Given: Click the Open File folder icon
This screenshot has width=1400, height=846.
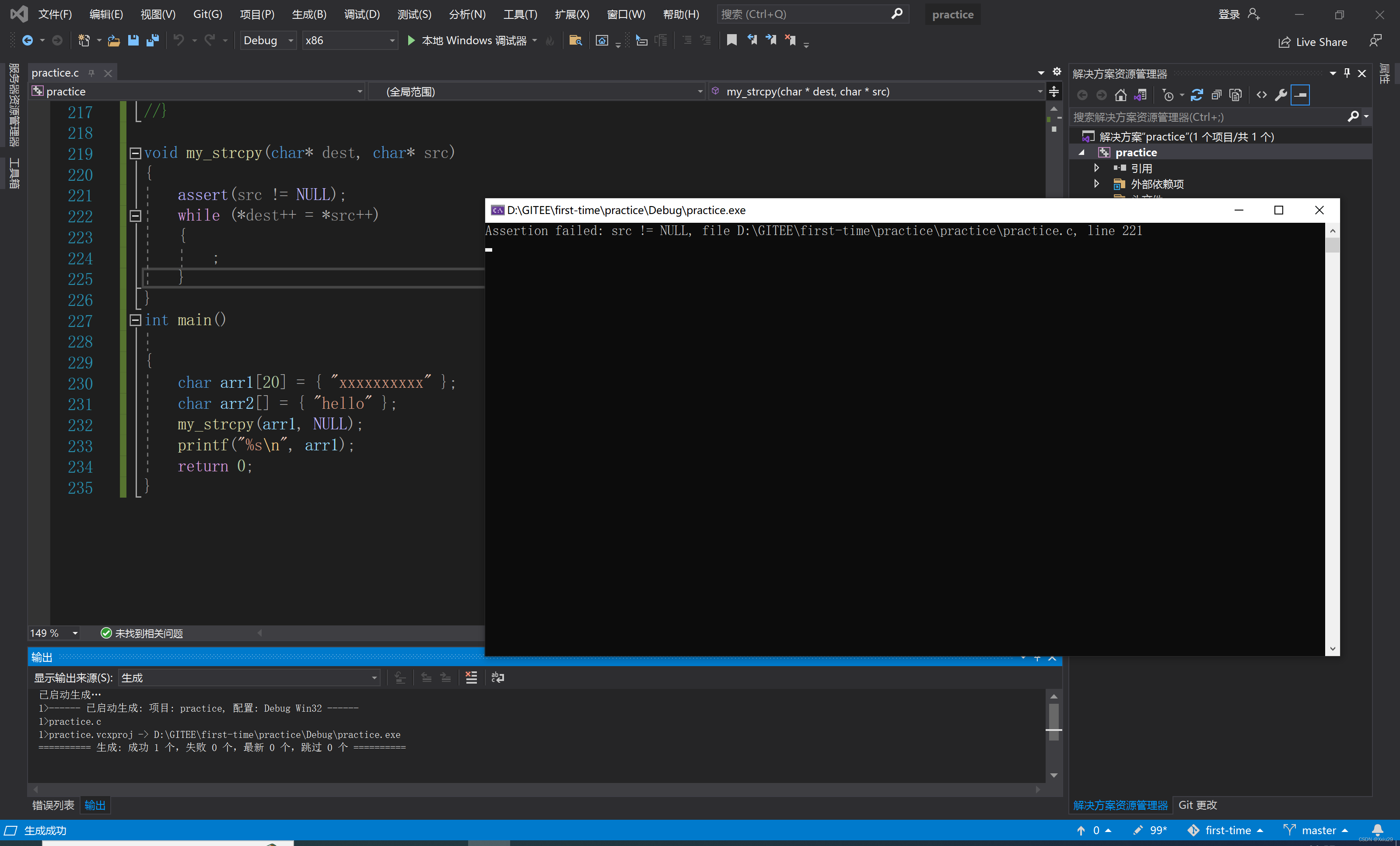Looking at the screenshot, I should click(114, 40).
